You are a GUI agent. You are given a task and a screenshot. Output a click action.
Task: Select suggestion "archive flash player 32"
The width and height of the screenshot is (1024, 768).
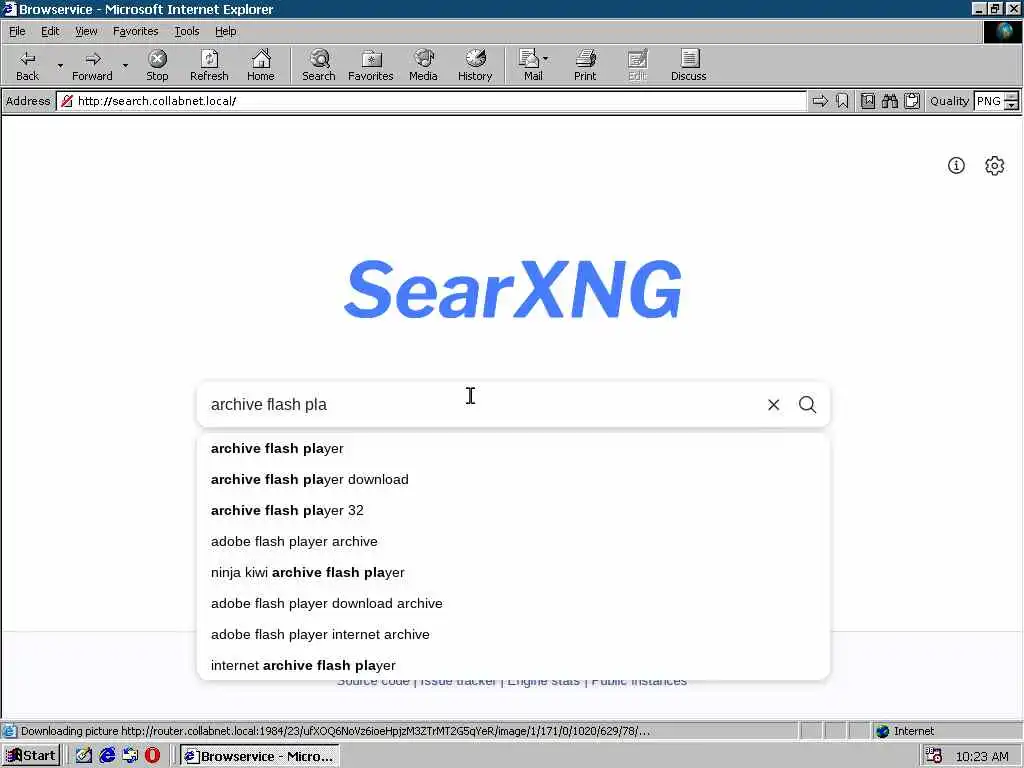pyautogui.click(x=513, y=511)
